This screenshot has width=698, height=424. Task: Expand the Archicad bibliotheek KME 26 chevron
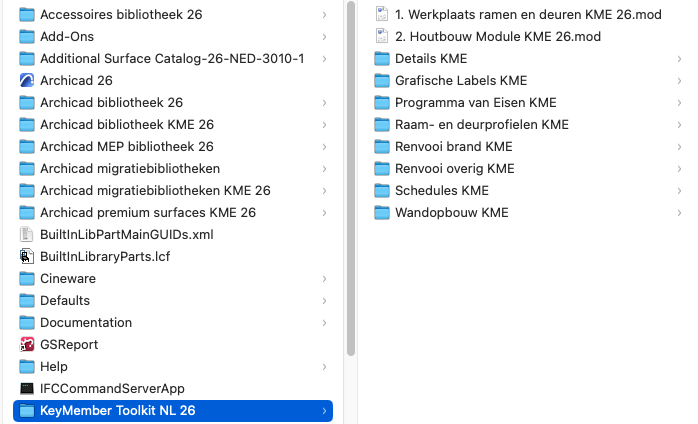click(x=325, y=125)
